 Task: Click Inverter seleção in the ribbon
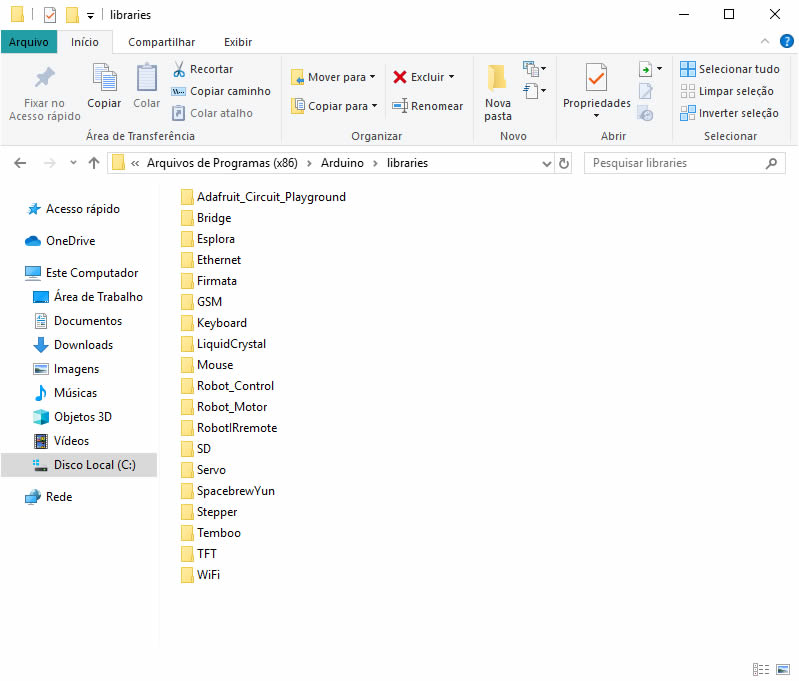coord(729,113)
